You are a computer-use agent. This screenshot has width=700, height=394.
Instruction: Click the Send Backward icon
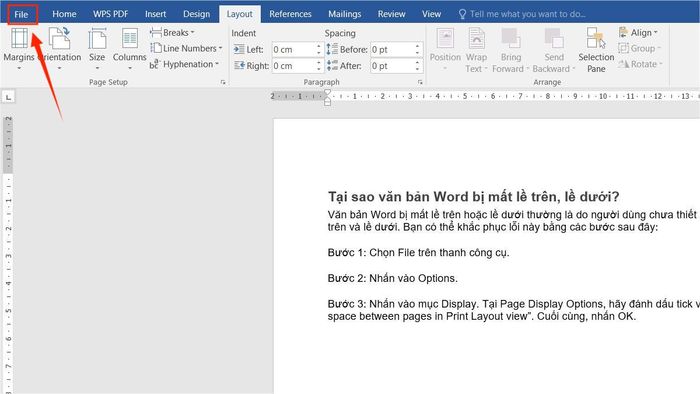[554, 39]
